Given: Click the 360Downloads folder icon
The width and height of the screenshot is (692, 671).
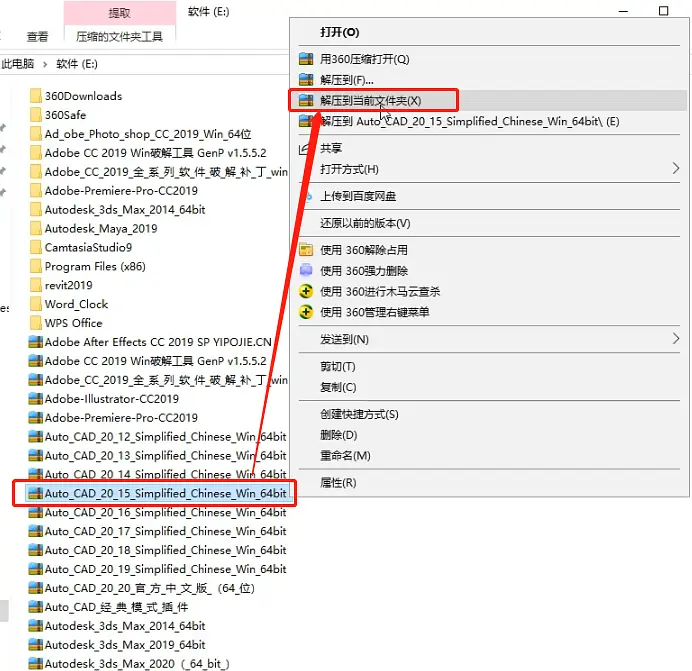Looking at the screenshot, I should [x=36, y=96].
